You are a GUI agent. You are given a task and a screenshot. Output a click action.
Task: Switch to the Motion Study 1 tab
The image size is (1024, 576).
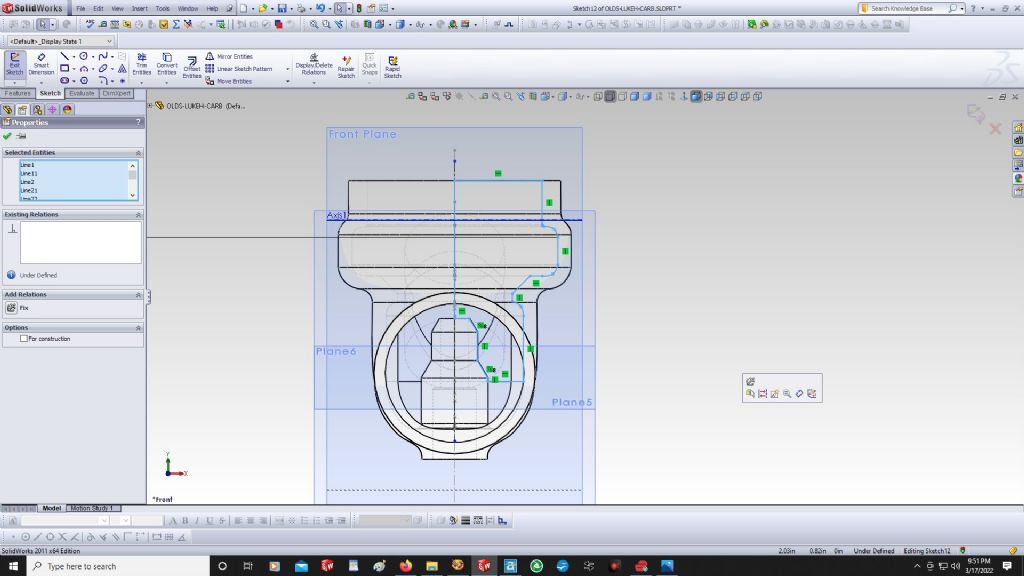point(91,508)
